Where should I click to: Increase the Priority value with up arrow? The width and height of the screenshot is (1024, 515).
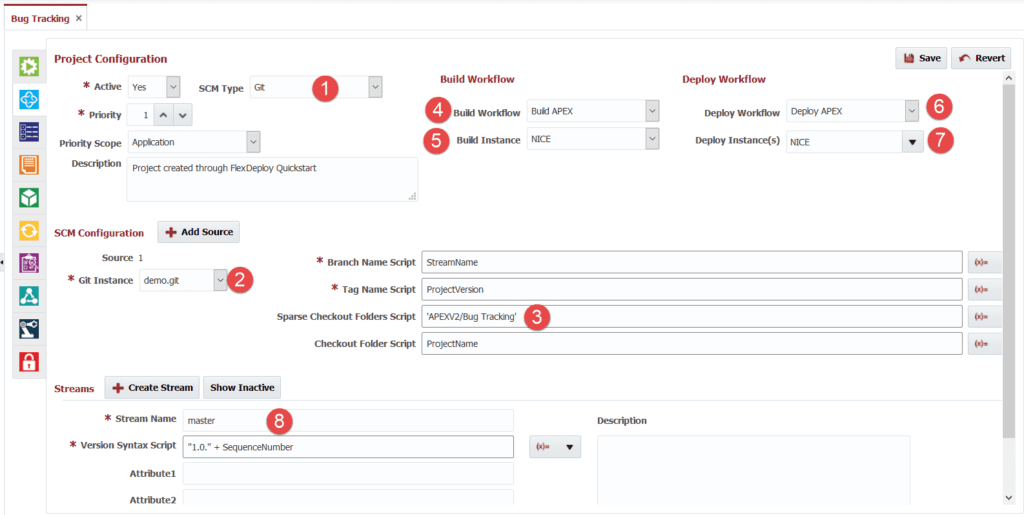point(165,115)
